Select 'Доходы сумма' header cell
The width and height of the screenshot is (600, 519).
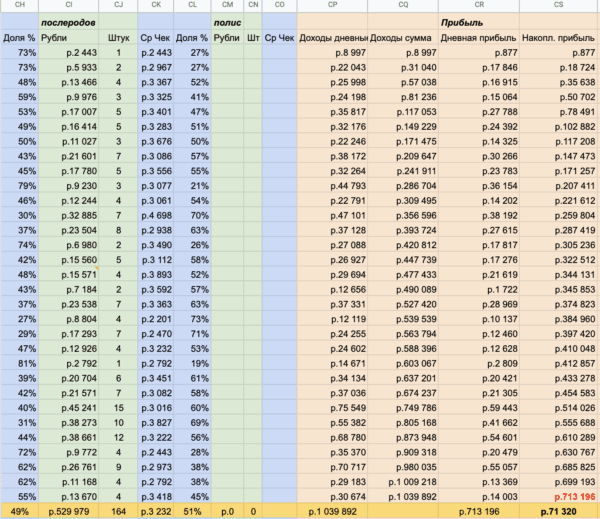pyautogui.click(x=403, y=38)
